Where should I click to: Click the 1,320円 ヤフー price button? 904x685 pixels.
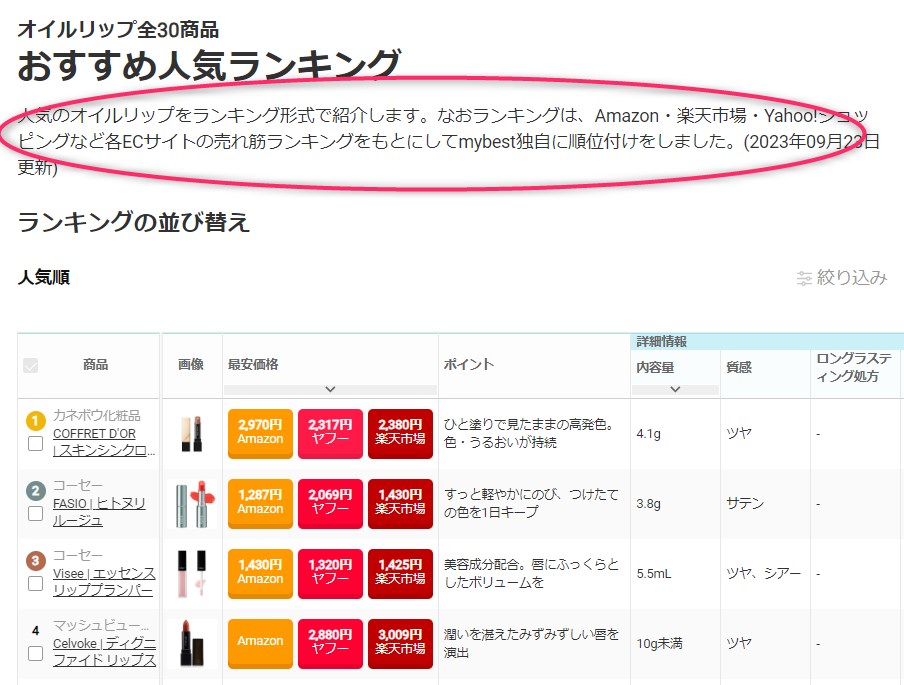(x=330, y=574)
